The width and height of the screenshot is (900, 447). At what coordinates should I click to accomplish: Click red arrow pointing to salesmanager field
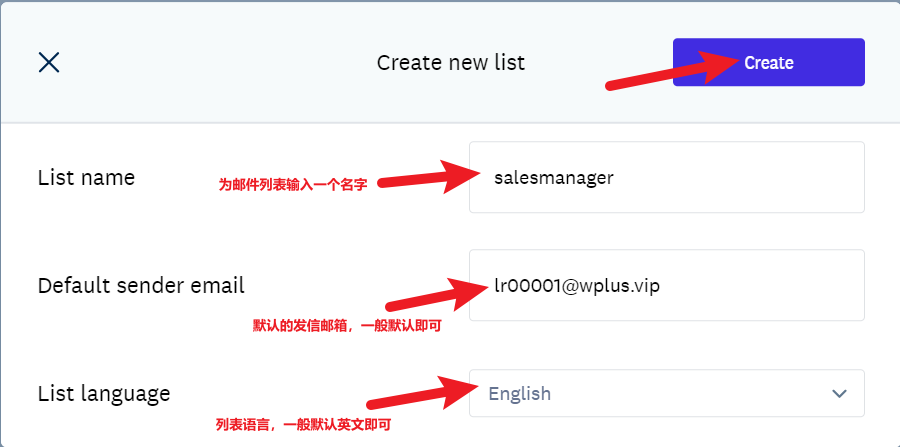[429, 177]
